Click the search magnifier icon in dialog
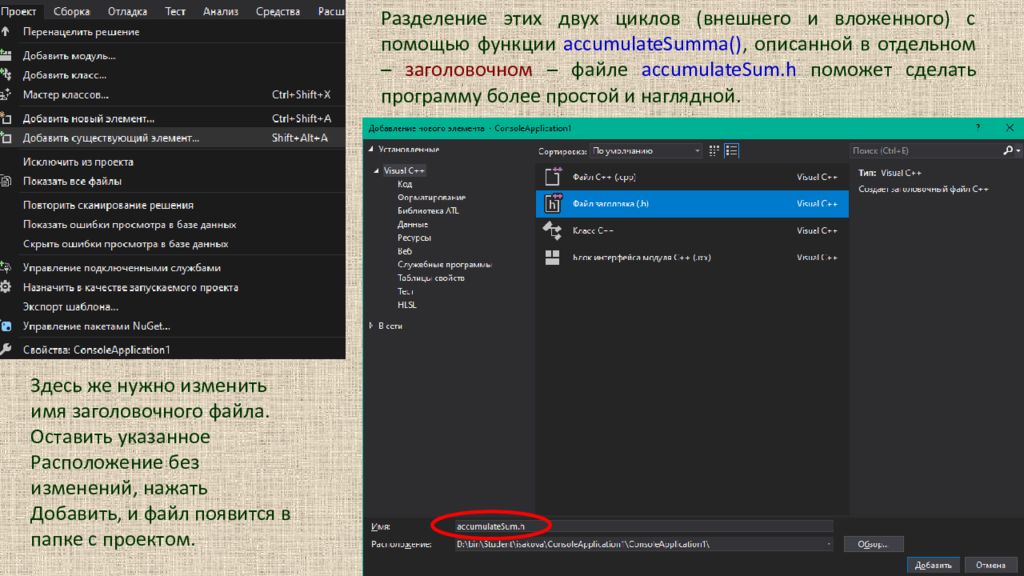Viewport: 1024px width, 576px height. [1008, 151]
